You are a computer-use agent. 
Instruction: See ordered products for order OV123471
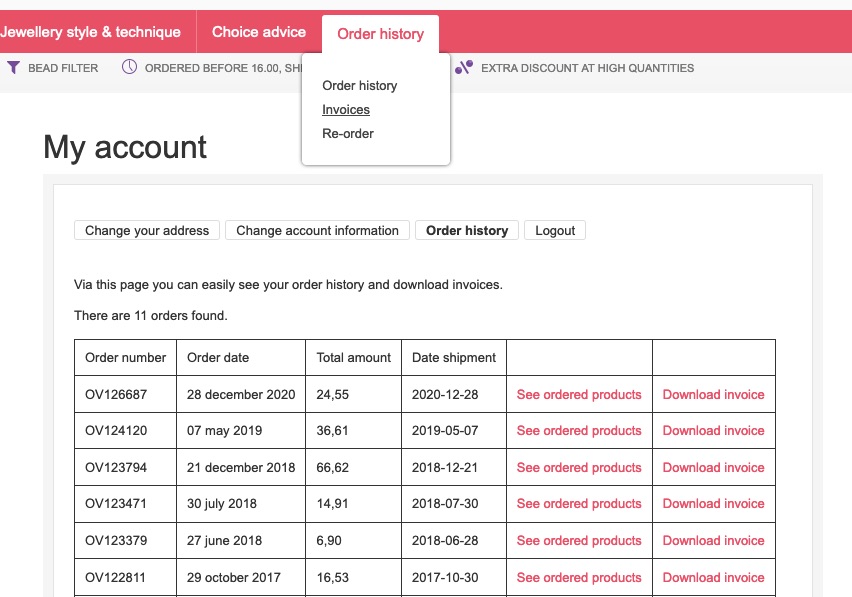coord(579,504)
